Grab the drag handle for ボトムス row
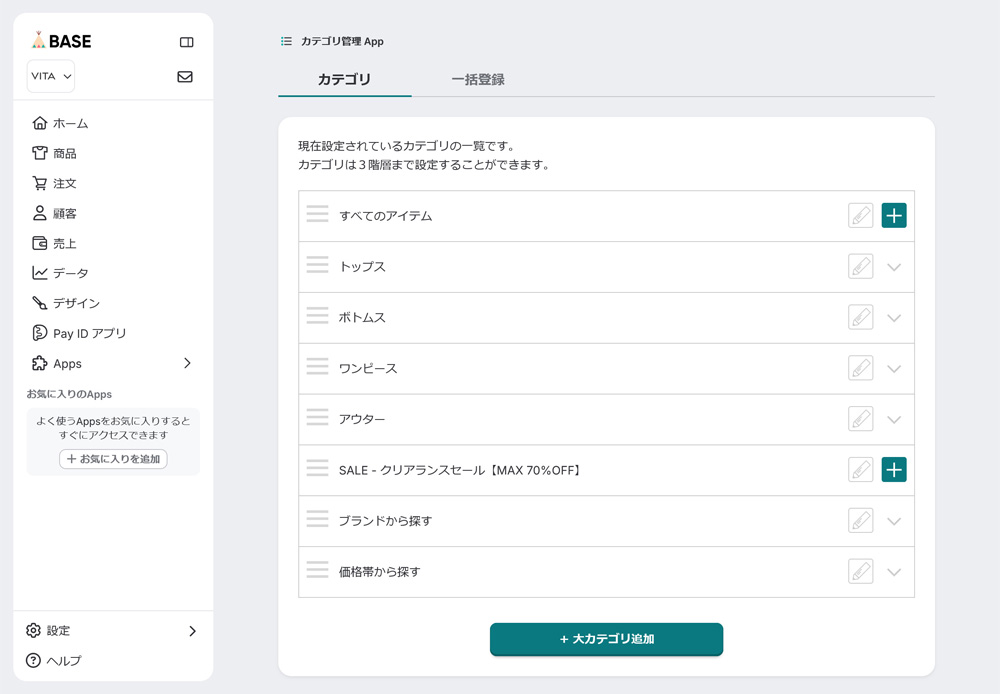The height and width of the screenshot is (694, 1000). point(317,317)
